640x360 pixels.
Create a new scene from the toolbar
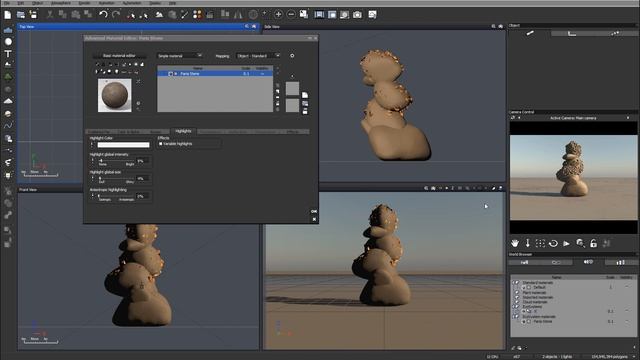tap(8, 15)
